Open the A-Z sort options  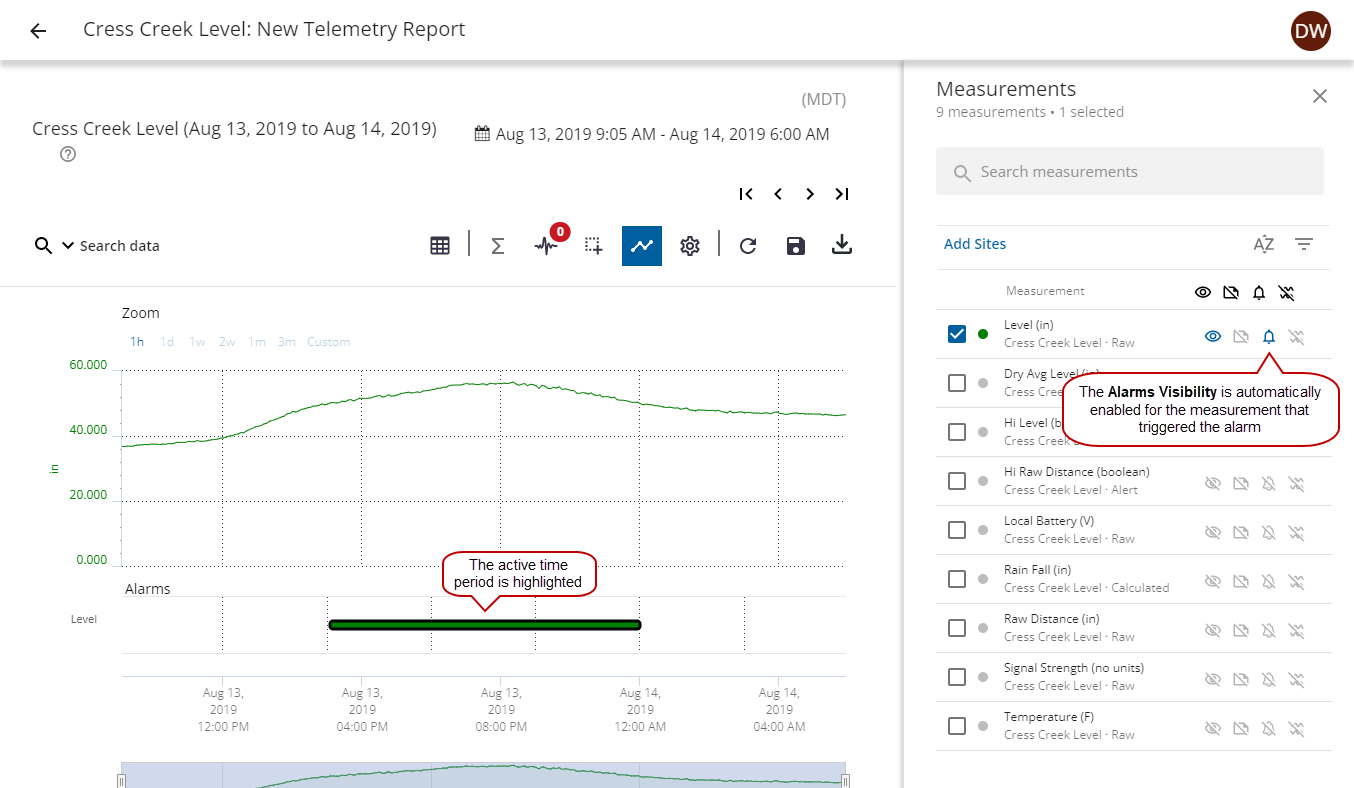1264,244
